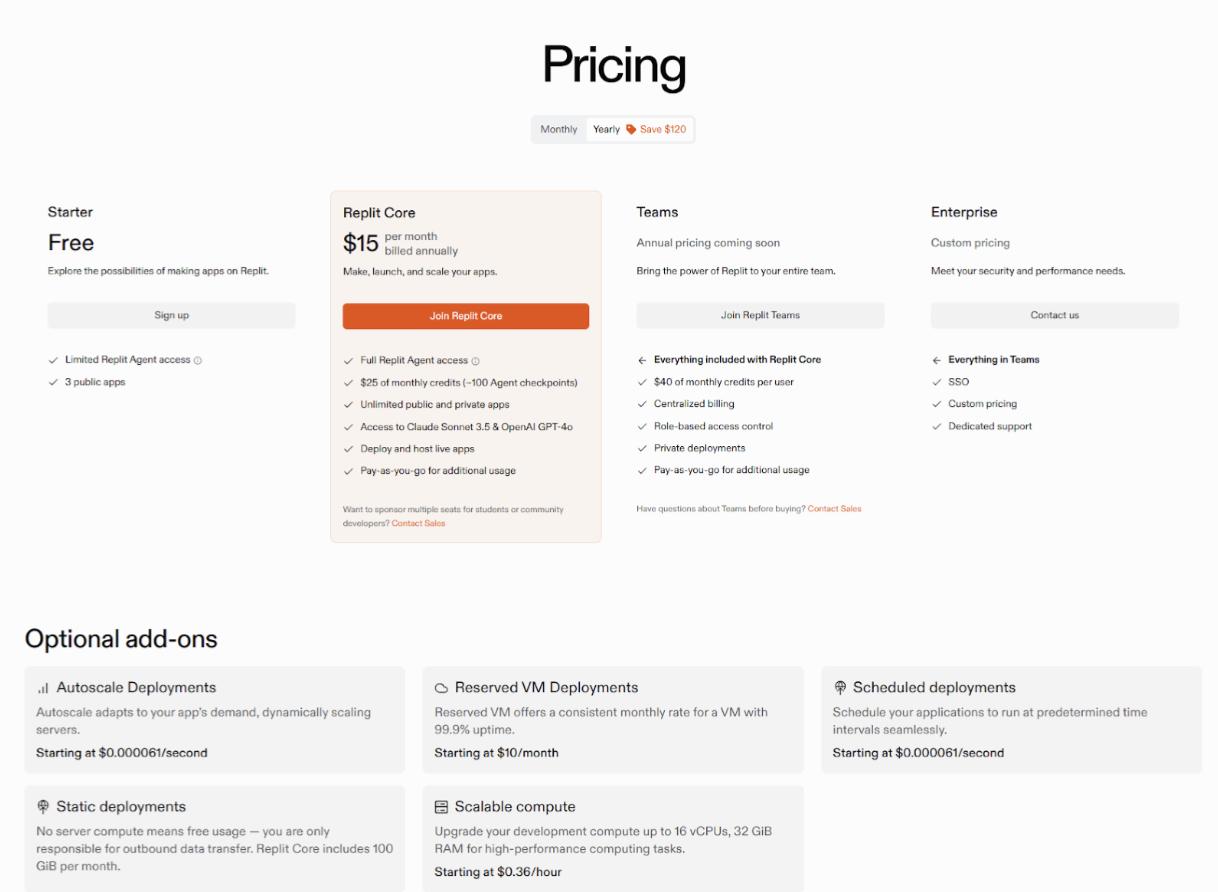Click the Join Replit Teams button
Viewport: 1218px width, 892px height.
(x=760, y=315)
